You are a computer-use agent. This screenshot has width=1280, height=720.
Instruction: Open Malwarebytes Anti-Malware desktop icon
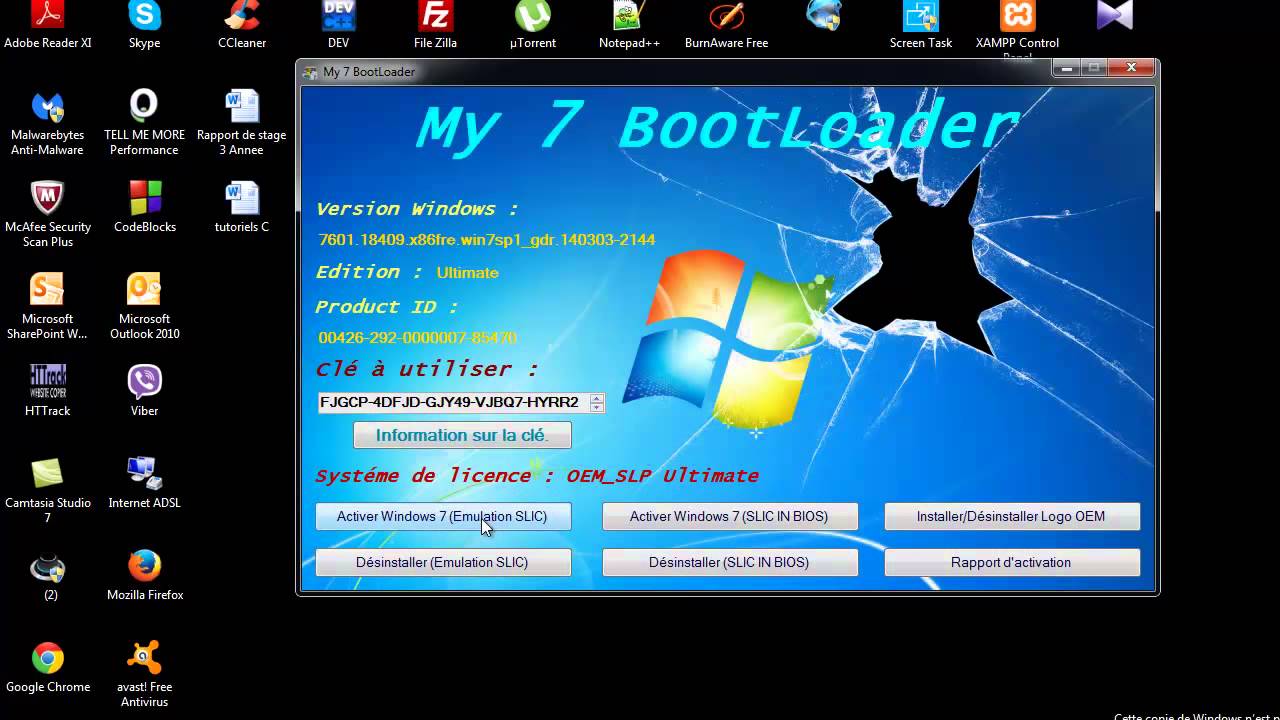(x=47, y=124)
